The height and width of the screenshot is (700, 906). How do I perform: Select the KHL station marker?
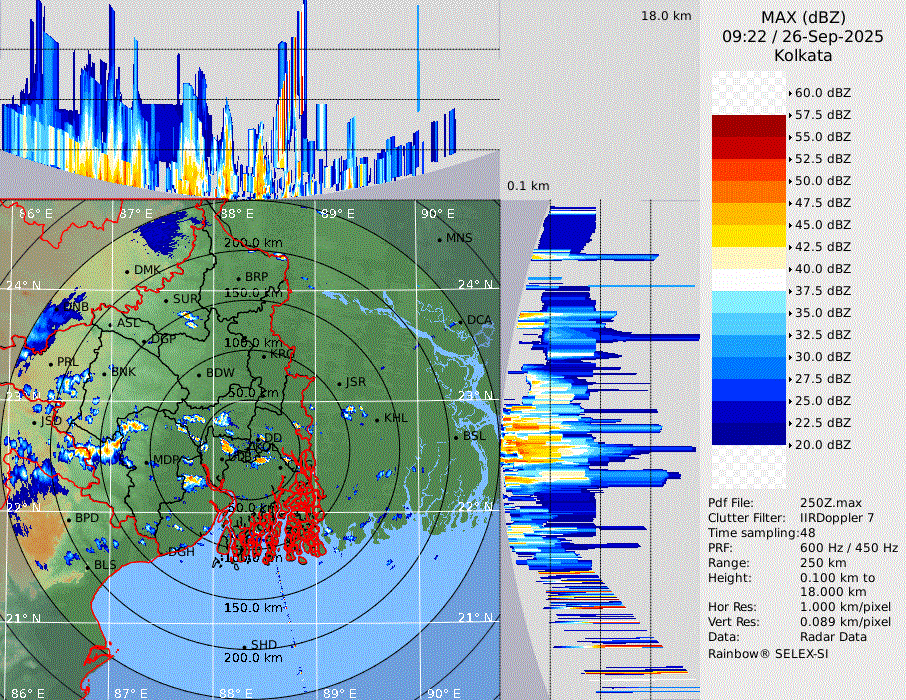coord(377,419)
